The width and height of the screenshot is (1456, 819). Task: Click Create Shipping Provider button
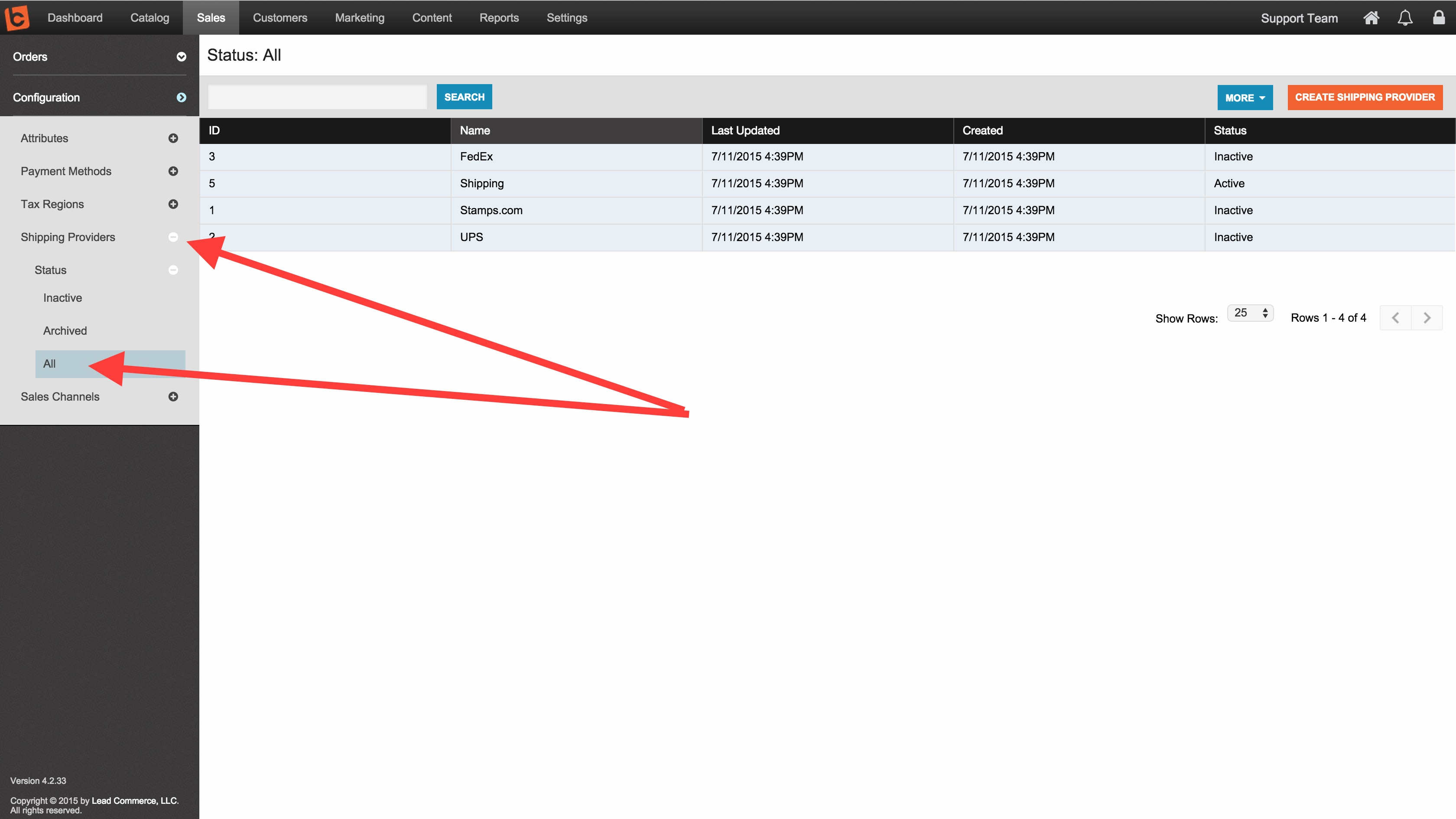pyautogui.click(x=1365, y=97)
